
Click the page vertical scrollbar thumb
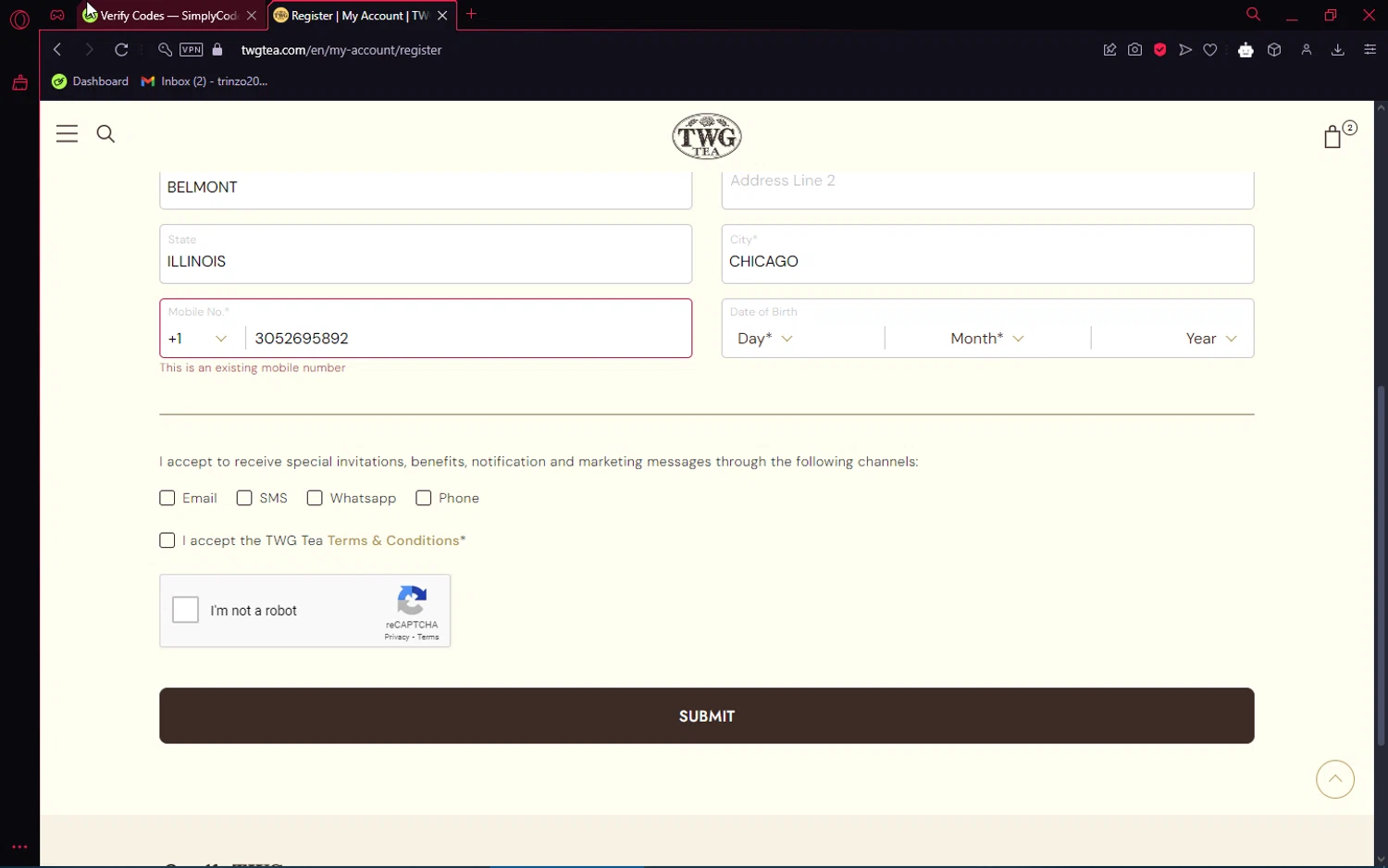pos(1382,564)
